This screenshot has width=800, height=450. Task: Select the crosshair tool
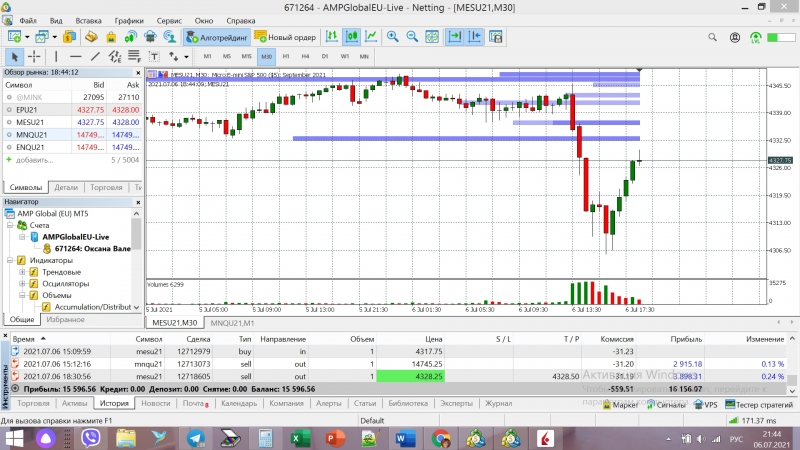[x=34, y=57]
